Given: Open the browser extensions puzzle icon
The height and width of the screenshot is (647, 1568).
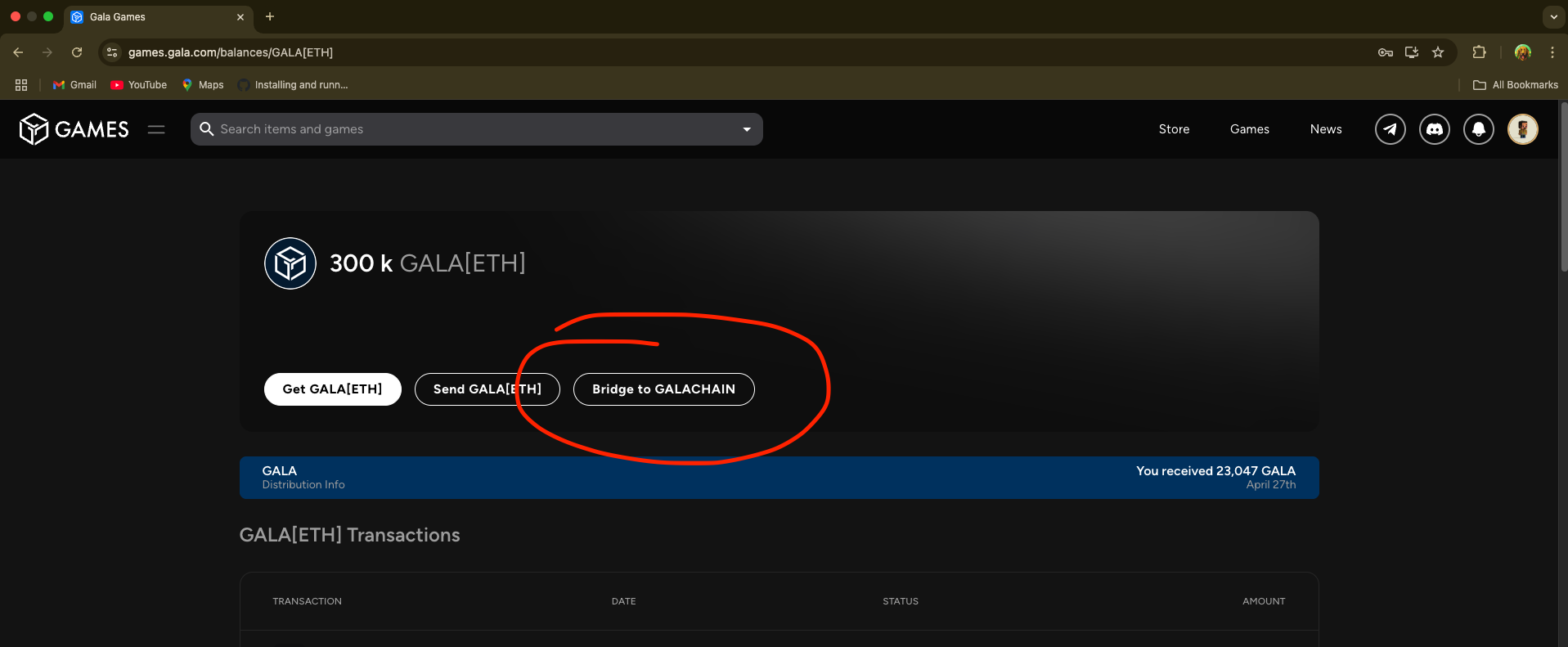Looking at the screenshot, I should 1479,52.
